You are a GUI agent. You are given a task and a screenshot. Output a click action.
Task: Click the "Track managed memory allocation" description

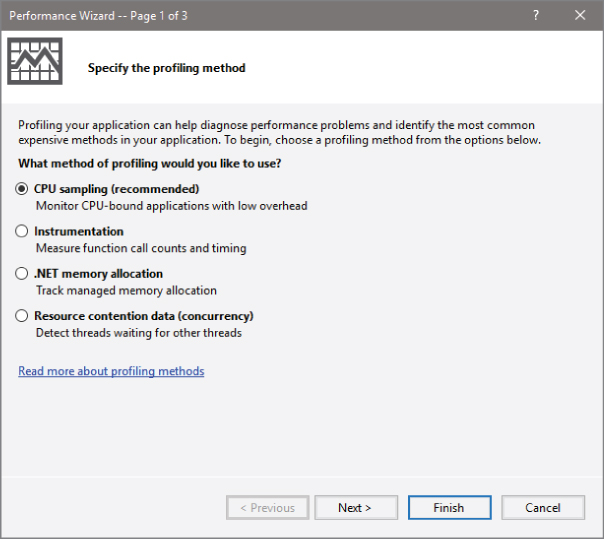126,290
